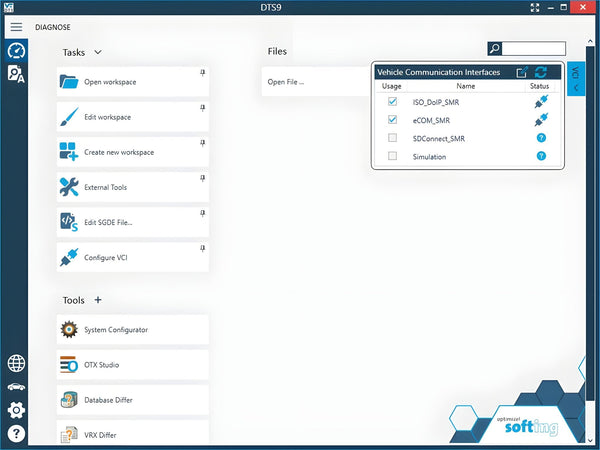600x450 pixels.
Task: Click the refresh icon in Vehicle Communication Interfaces
Action: 541,72
